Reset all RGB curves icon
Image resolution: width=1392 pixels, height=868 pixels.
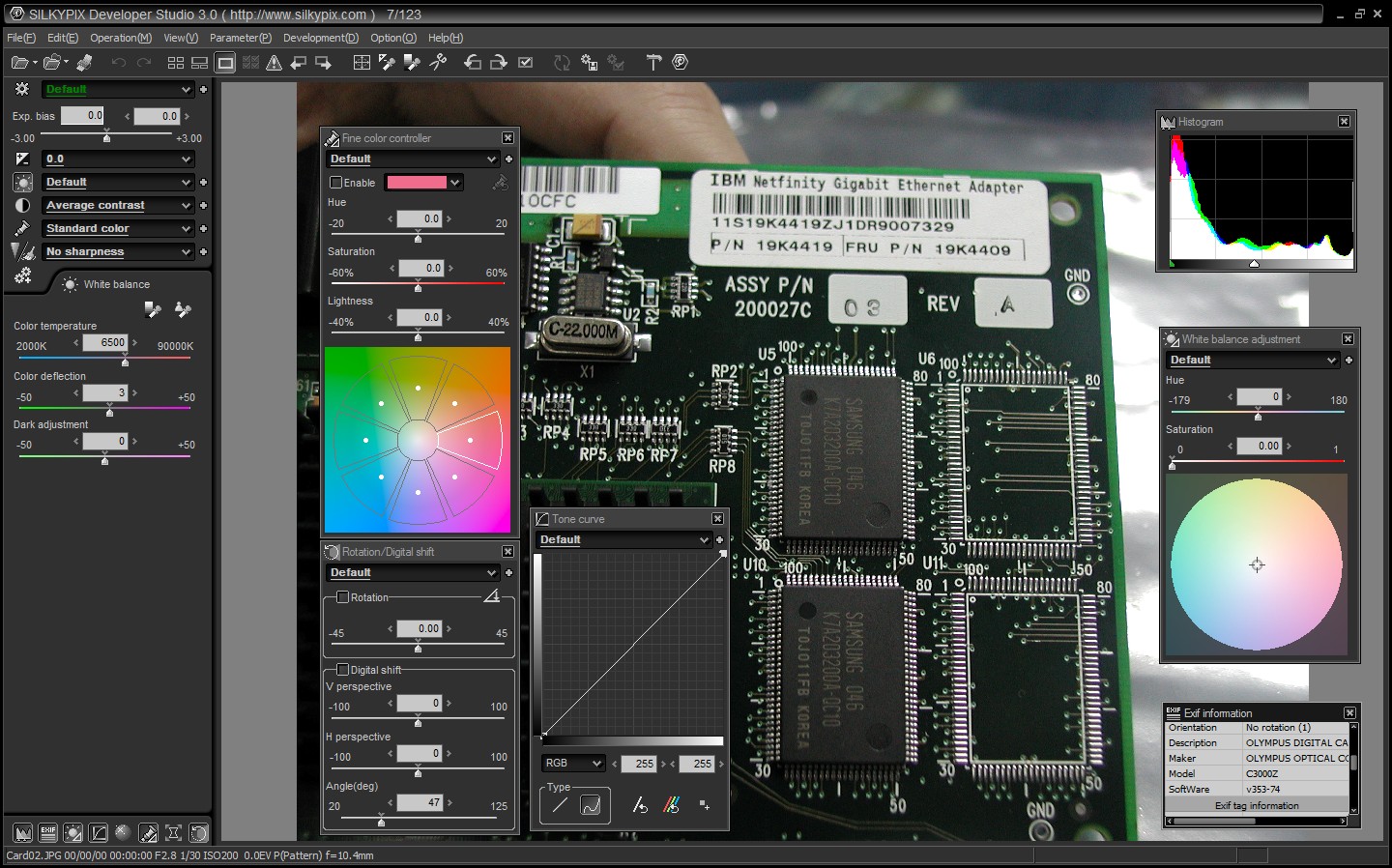672,805
